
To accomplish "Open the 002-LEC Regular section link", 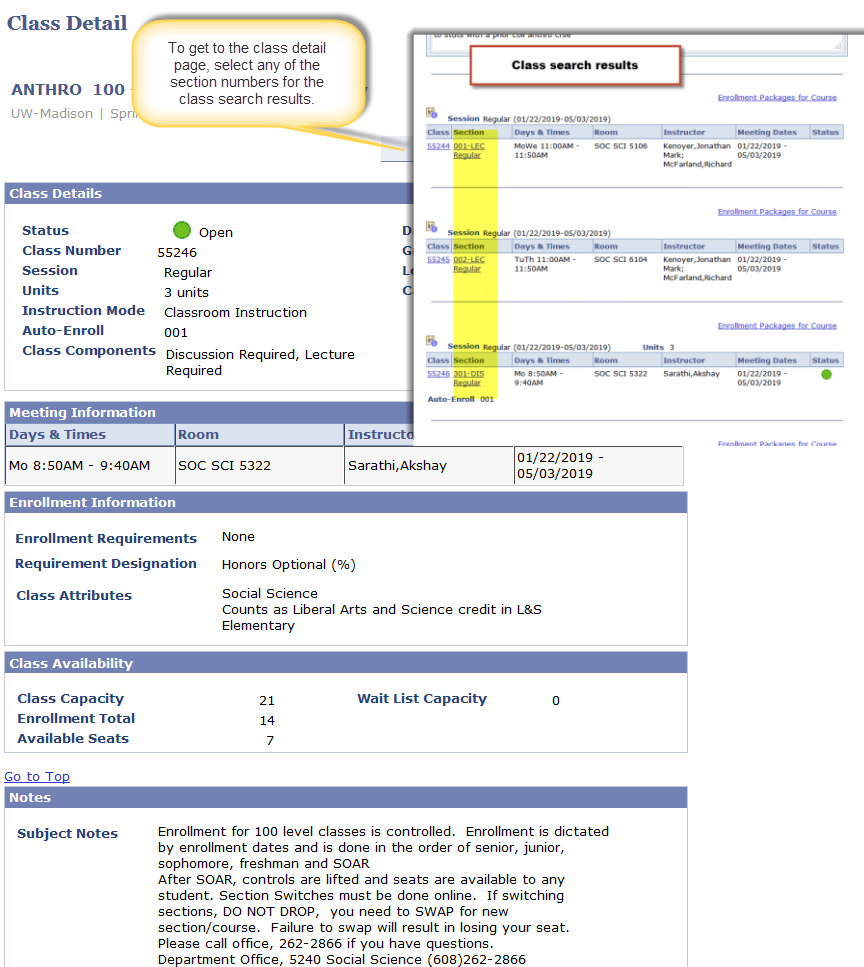I will tap(469, 264).
